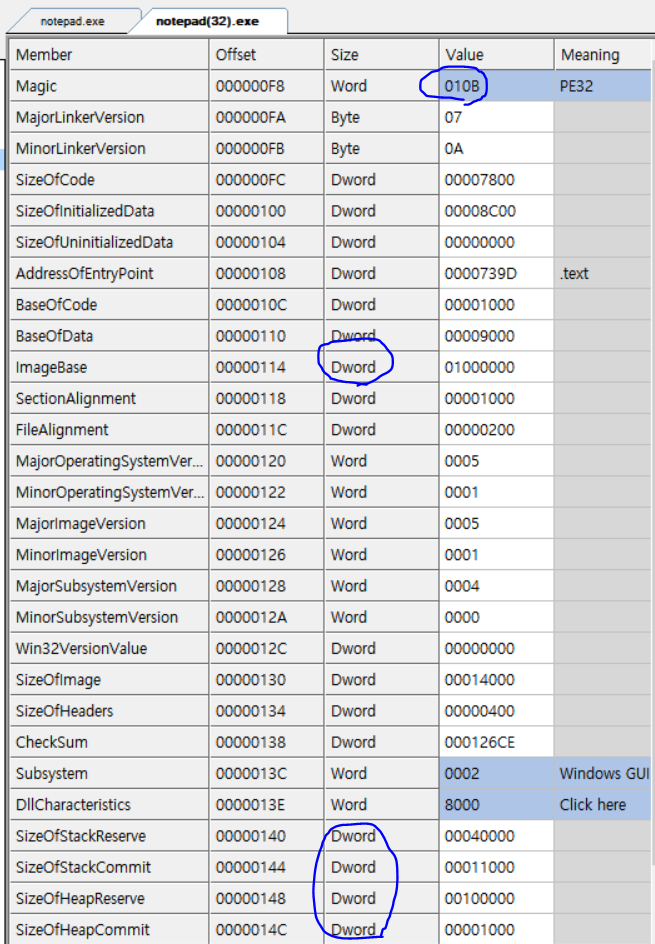Click the ImageBase offset 00000114
The width and height of the screenshot is (655, 944).
266,368
